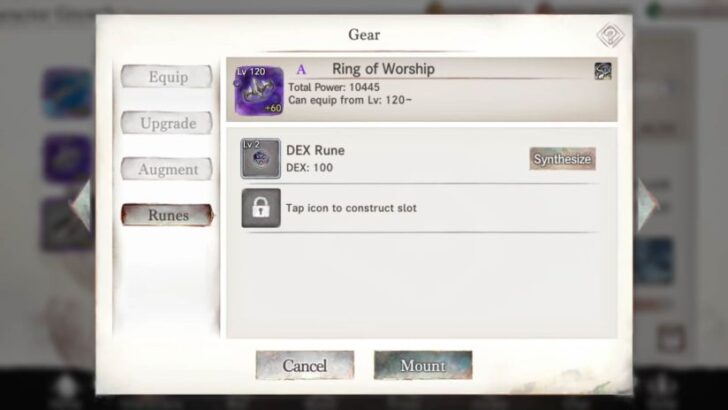Click the gear-type icon in Ring header
The width and height of the screenshot is (728, 410).
[603, 71]
